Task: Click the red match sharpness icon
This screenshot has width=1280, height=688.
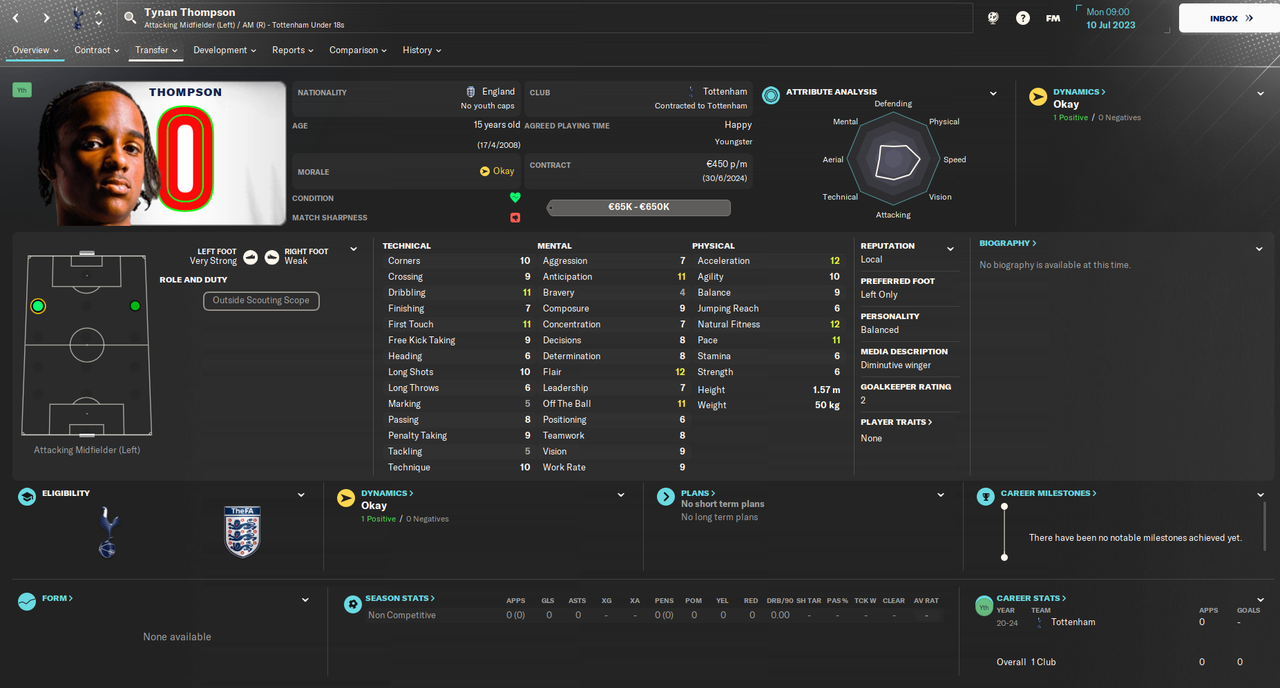Action: pos(515,217)
